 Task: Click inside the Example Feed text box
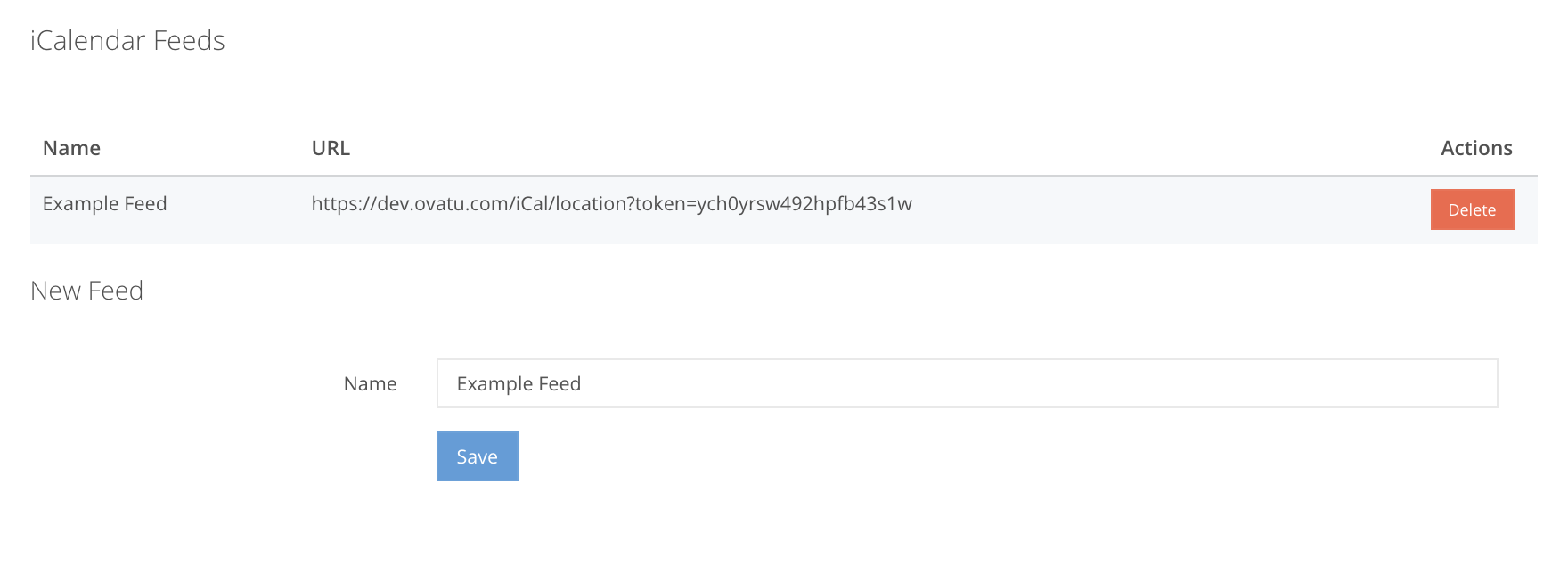click(967, 383)
